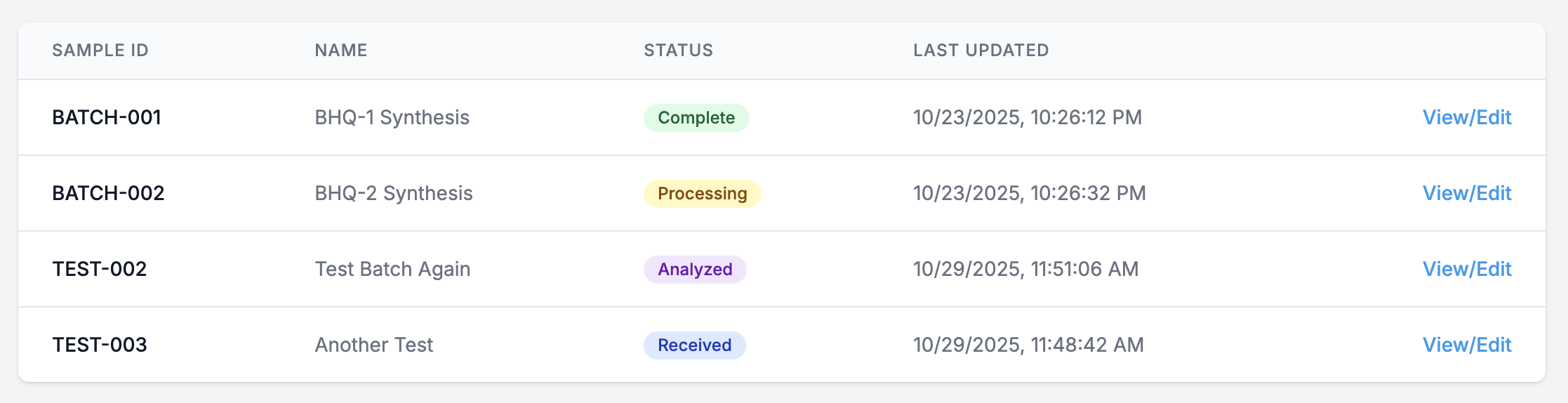Screen dimensions: 1568x403
Task: Select the BATCH-001 sample ID
Action: [107, 117]
